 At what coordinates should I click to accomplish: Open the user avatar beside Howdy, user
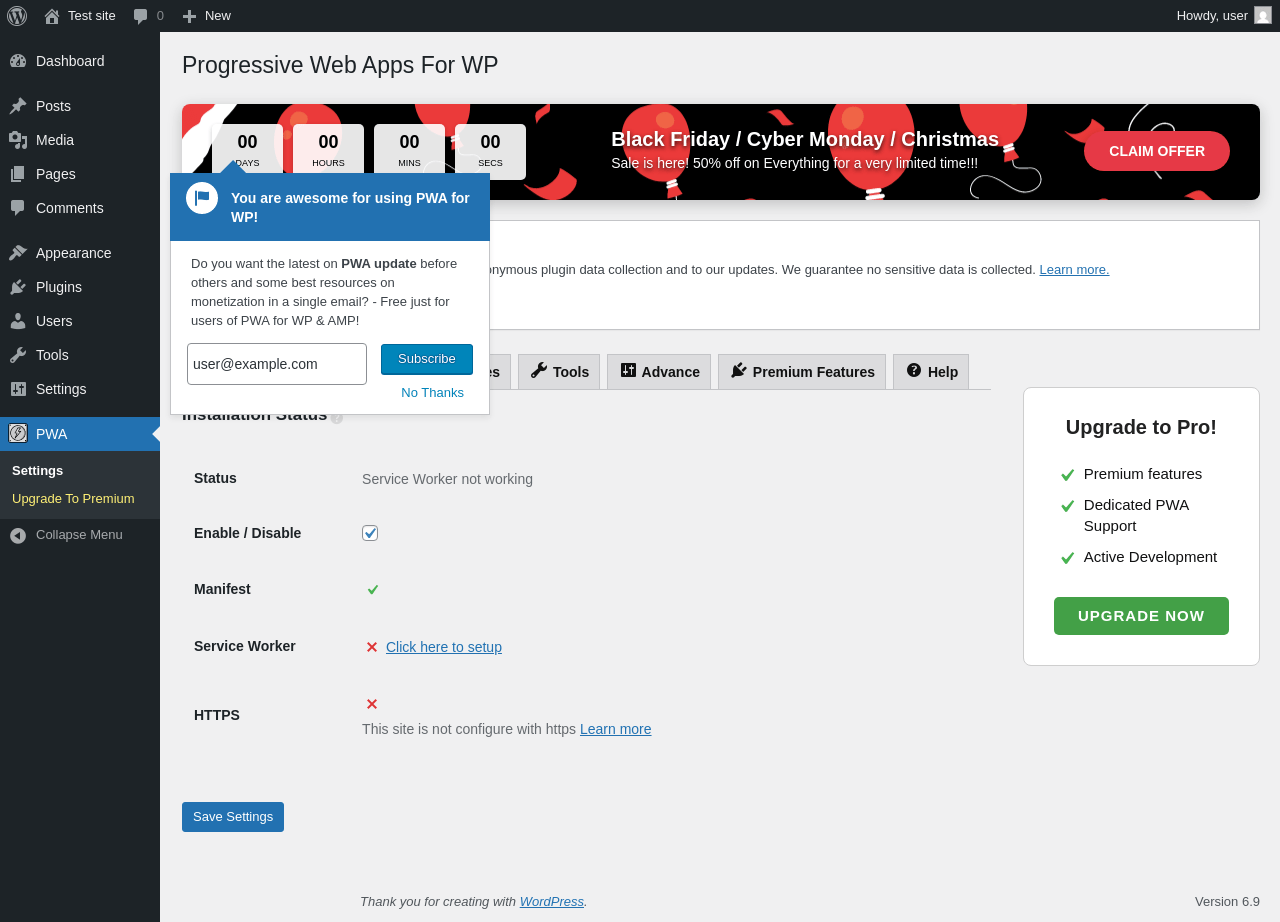coord(1263,15)
